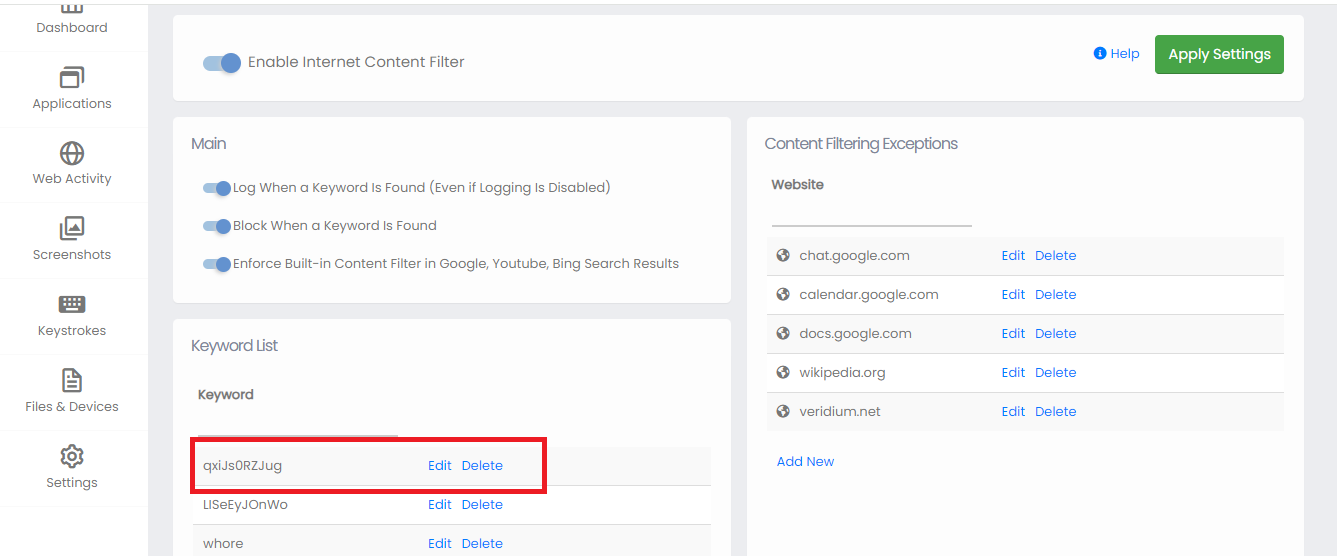1337x556 pixels.
Task: Click globe icon beside docs.google.com
Action: (x=783, y=333)
